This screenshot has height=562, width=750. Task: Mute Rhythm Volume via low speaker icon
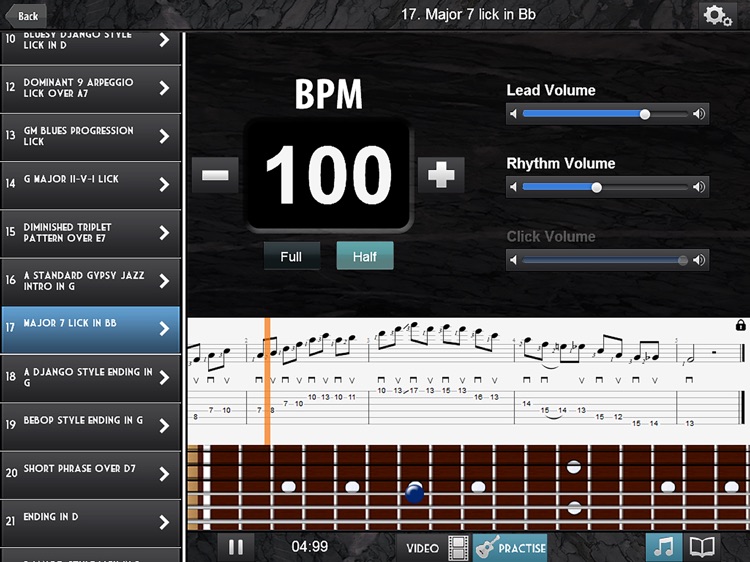pos(514,187)
